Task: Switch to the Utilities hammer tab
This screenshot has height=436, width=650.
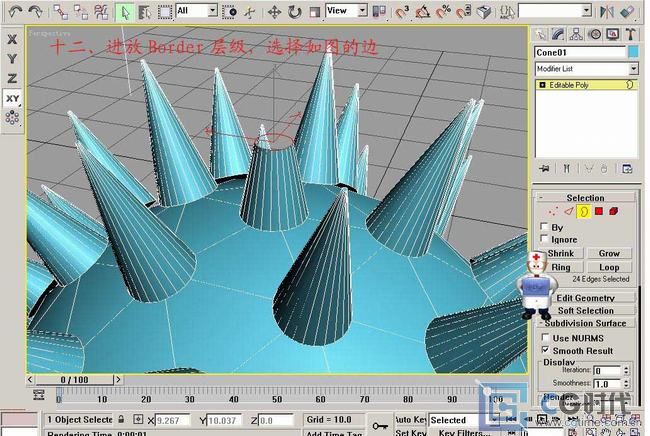Action: point(631,34)
